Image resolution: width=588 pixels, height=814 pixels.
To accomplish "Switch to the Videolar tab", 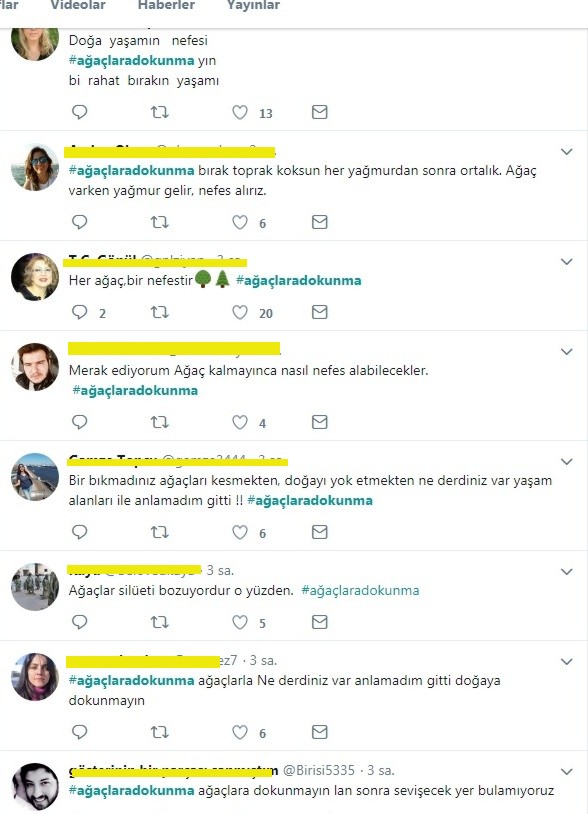I will click(78, 5).
